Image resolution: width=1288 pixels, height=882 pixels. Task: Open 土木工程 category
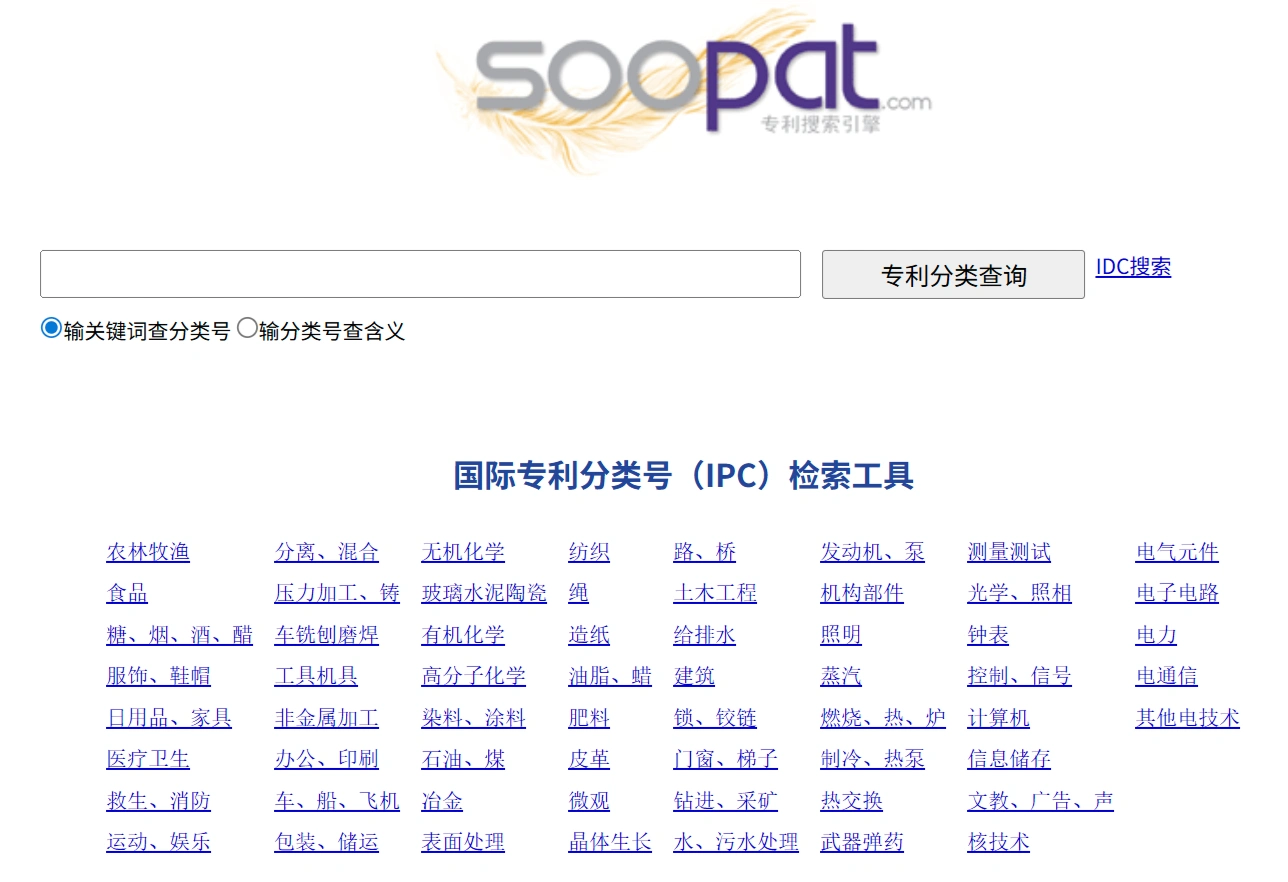click(x=715, y=593)
